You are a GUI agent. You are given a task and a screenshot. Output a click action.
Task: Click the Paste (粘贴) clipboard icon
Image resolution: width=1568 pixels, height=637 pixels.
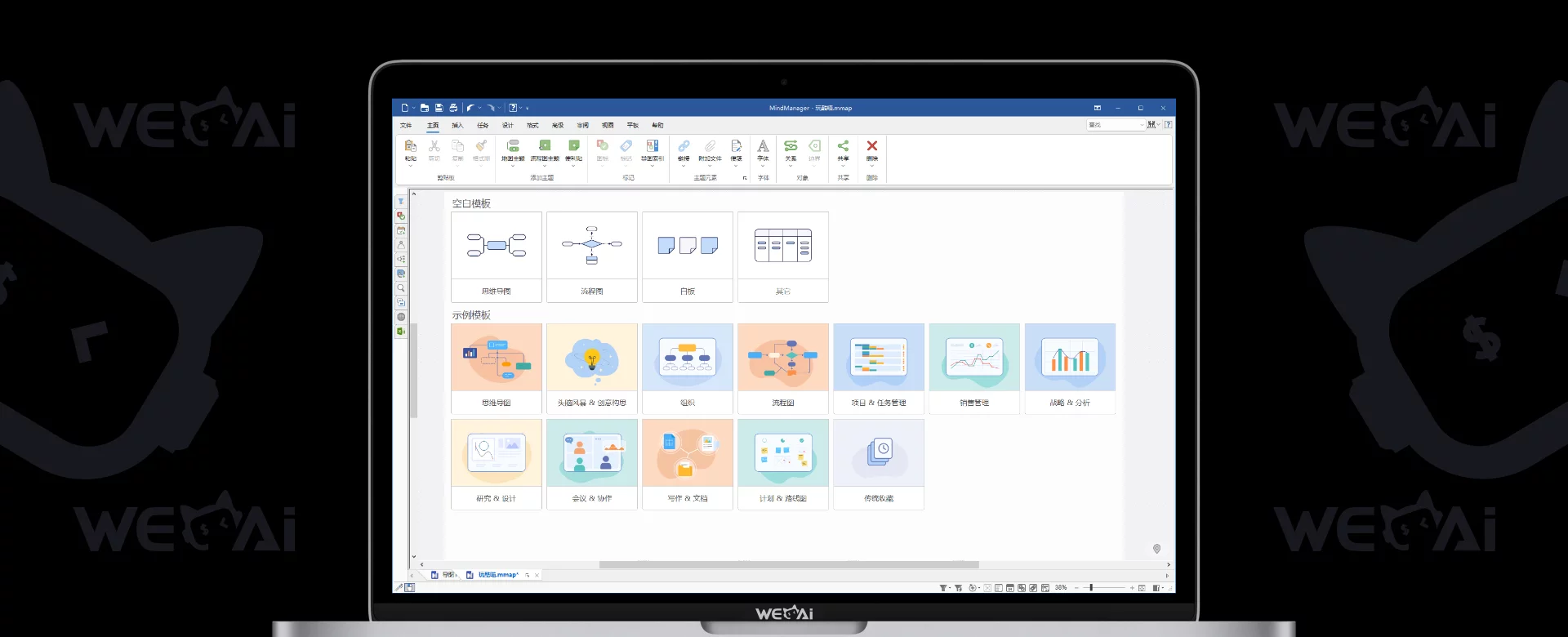(411, 146)
